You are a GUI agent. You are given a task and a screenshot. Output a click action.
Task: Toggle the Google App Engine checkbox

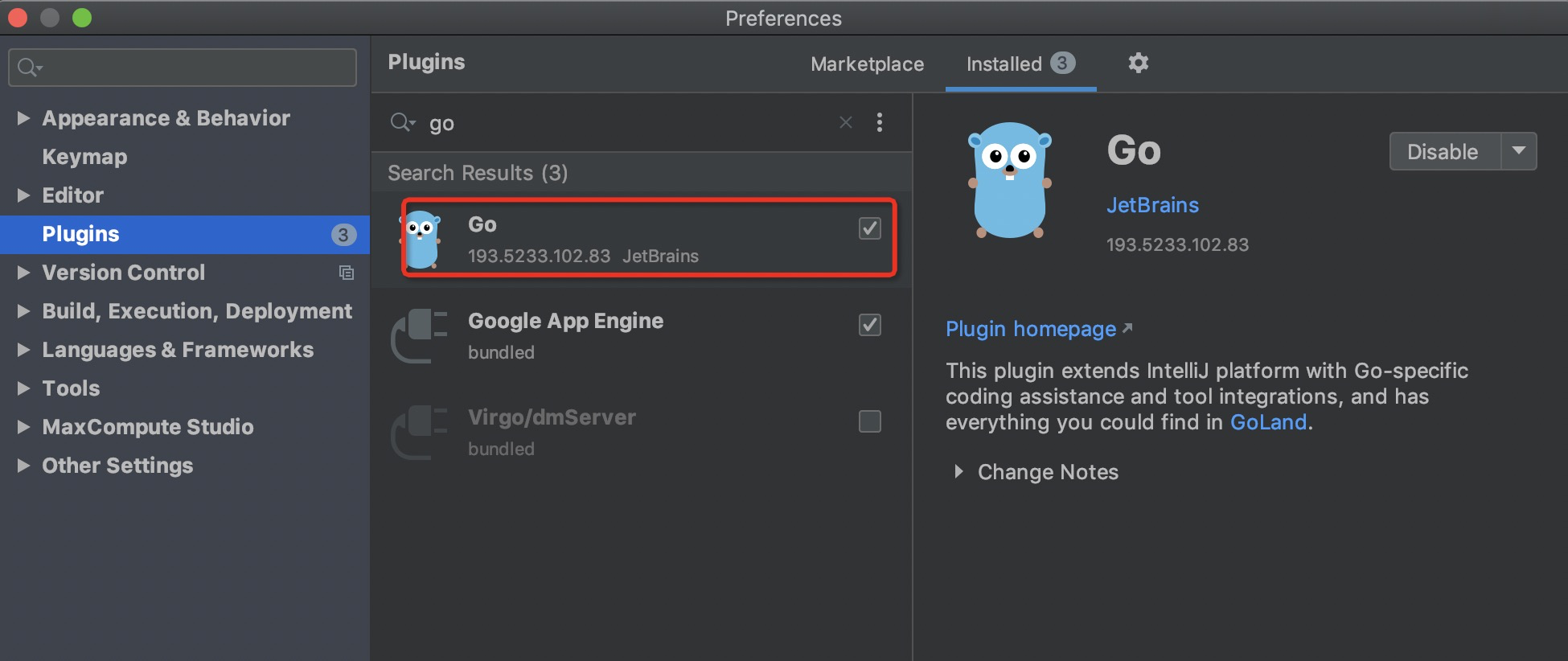(x=869, y=325)
